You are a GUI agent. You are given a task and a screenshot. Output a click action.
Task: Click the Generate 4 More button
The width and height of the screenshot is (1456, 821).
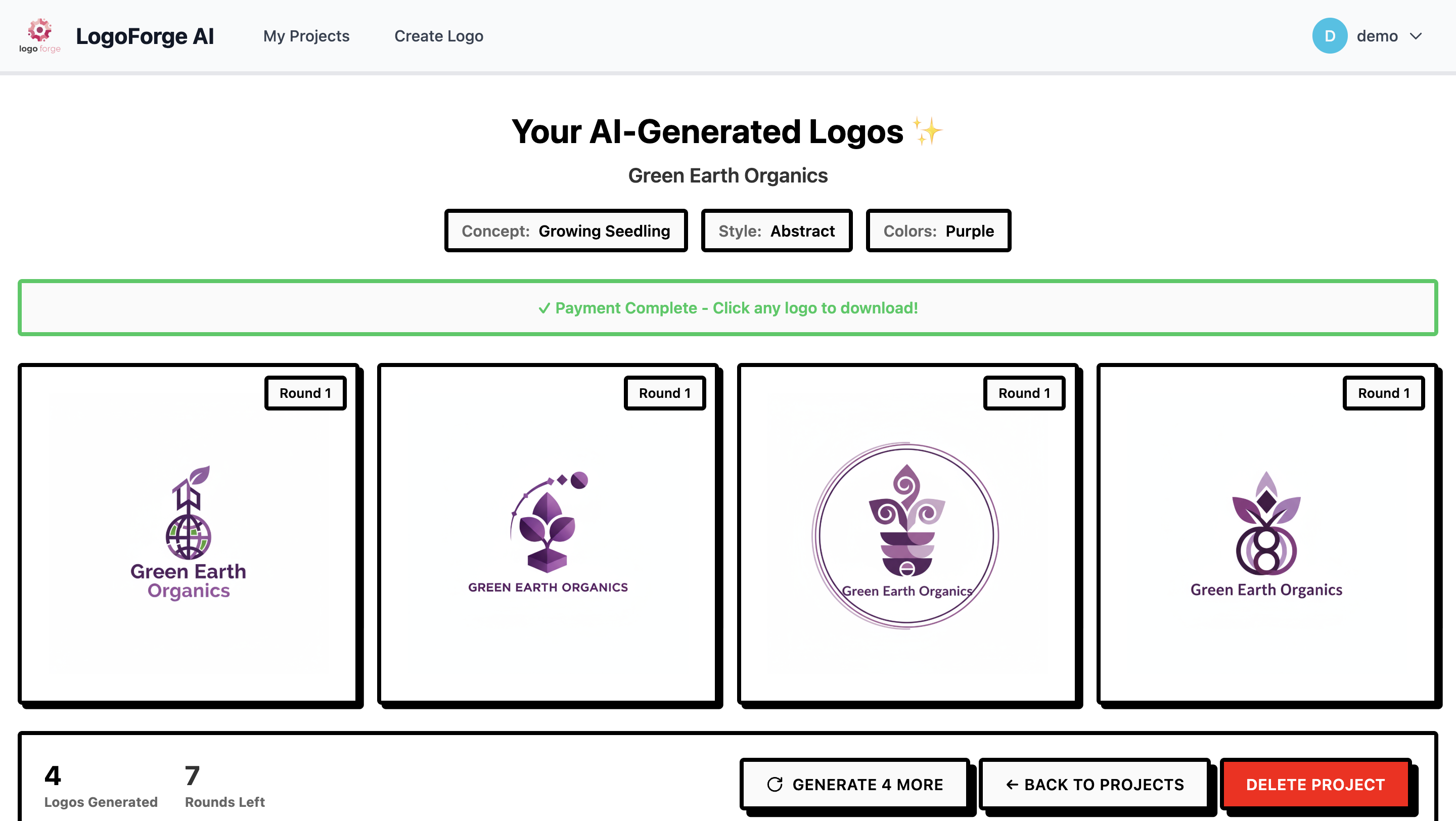pos(854,784)
